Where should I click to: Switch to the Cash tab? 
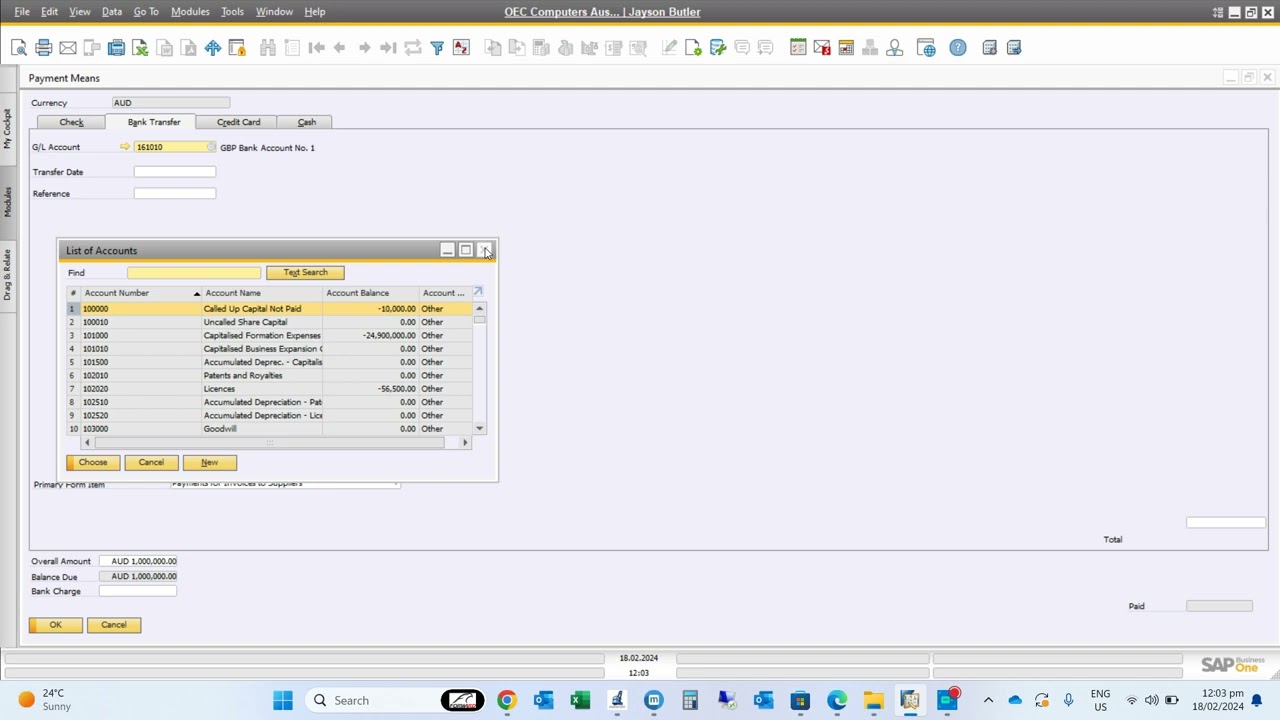tap(306, 122)
